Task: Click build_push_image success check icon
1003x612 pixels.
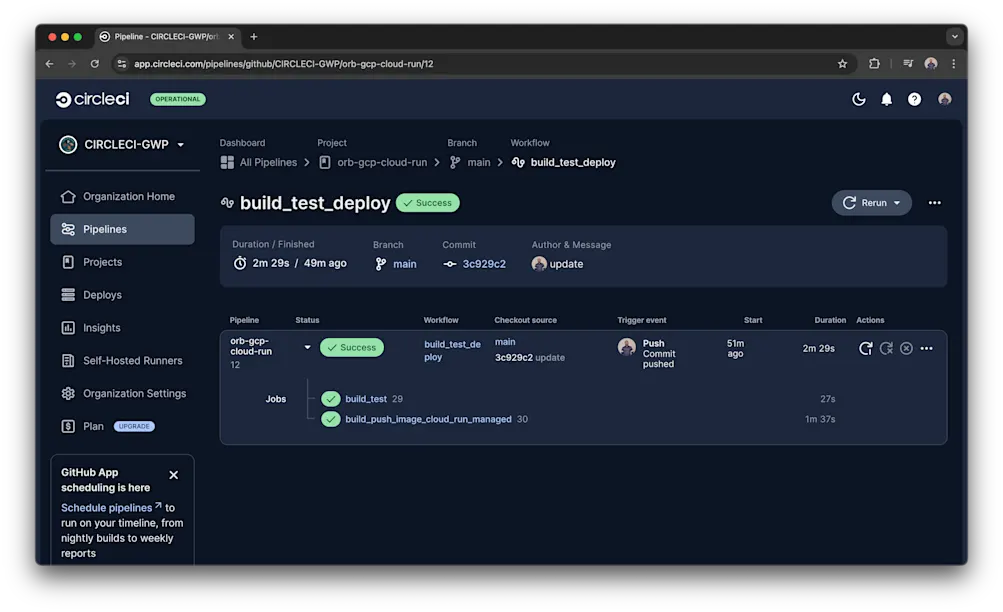Action: tap(331, 420)
